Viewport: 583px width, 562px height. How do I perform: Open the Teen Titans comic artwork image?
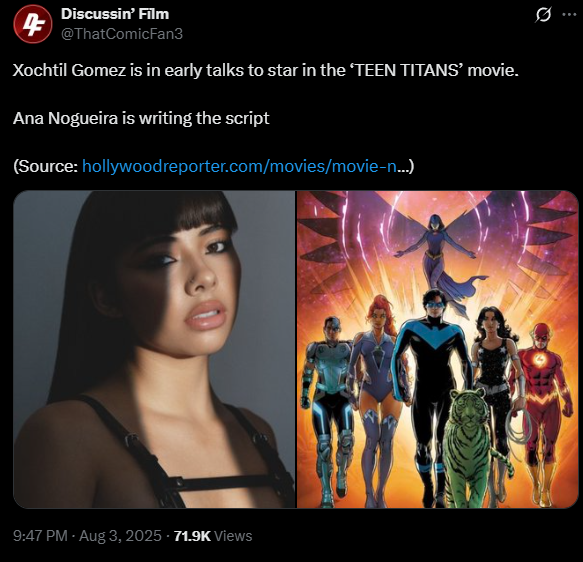tap(438, 349)
